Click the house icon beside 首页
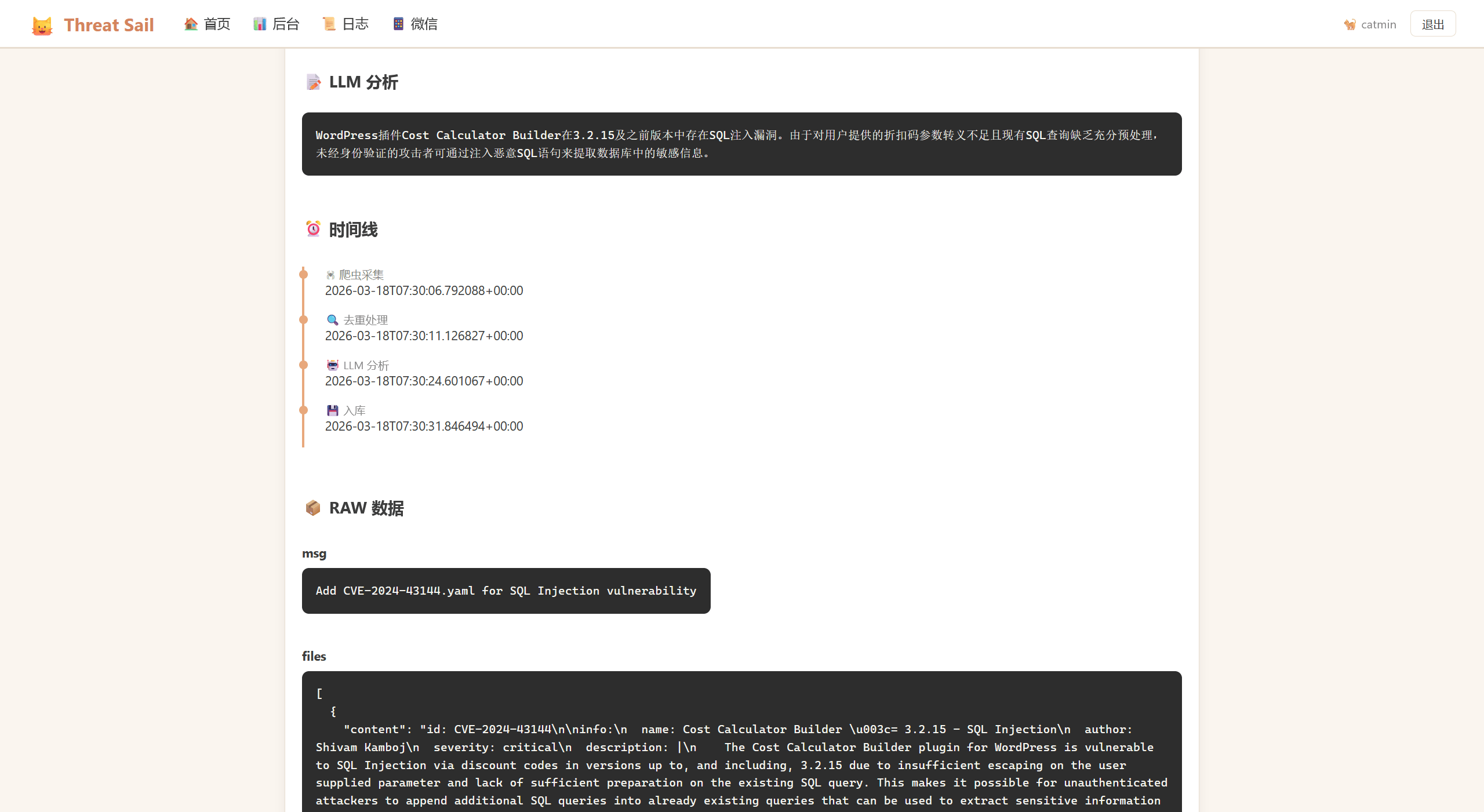Viewport: 1484px width, 812px height. click(191, 24)
